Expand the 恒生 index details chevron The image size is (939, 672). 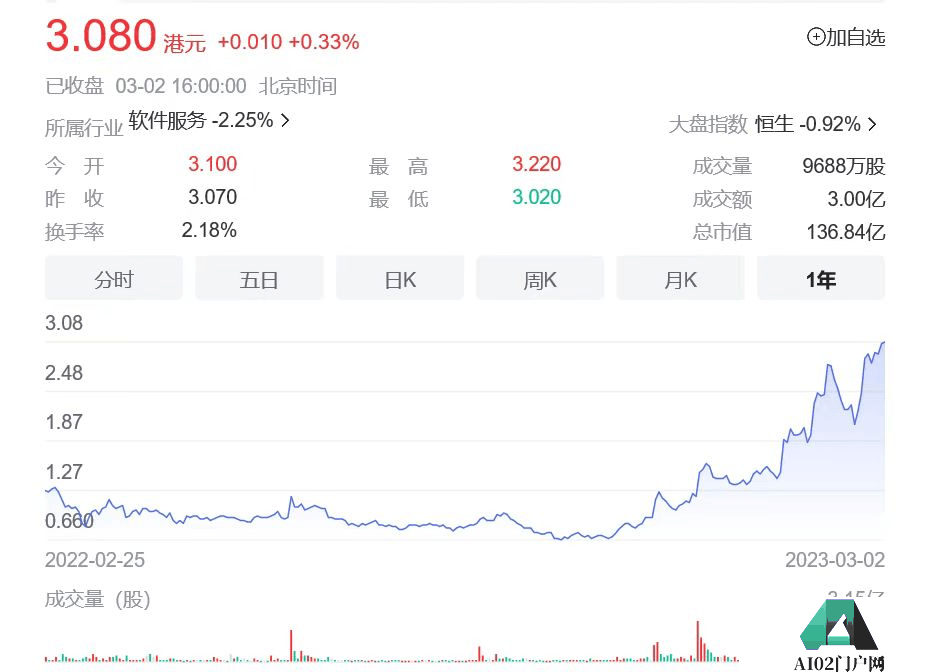871,124
